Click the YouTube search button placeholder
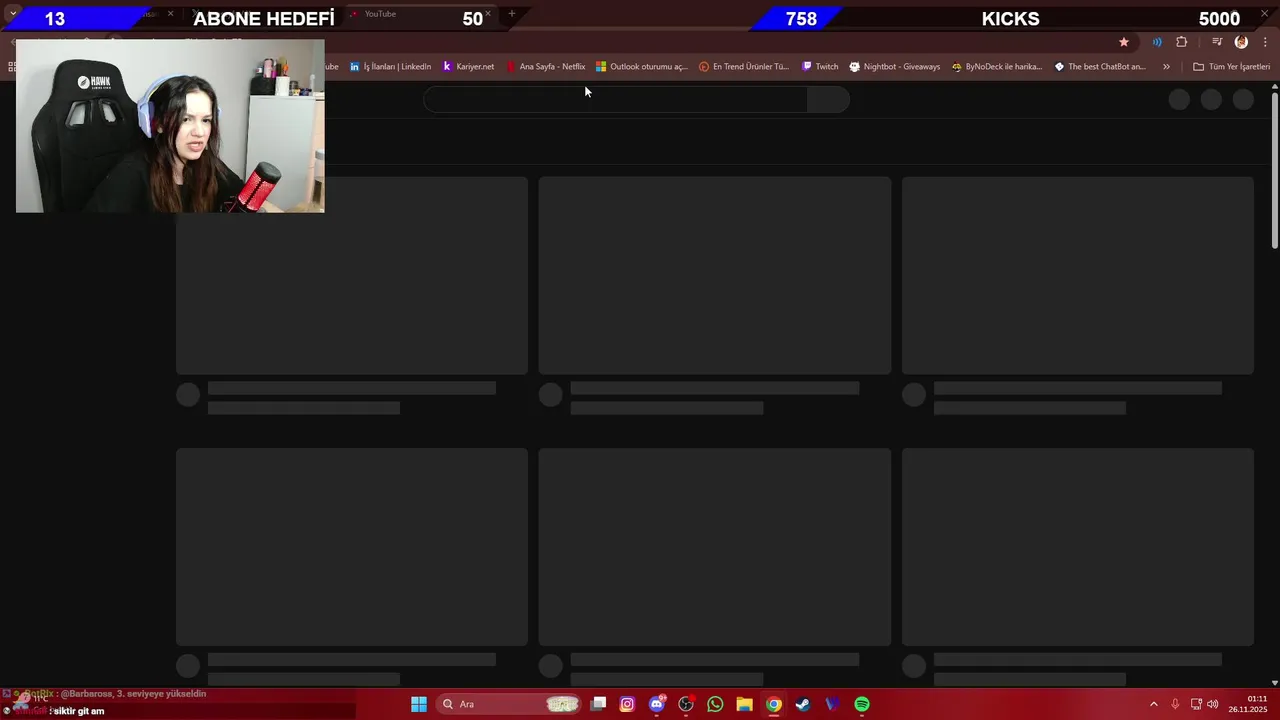Viewport: 1280px width, 720px height. tap(828, 99)
